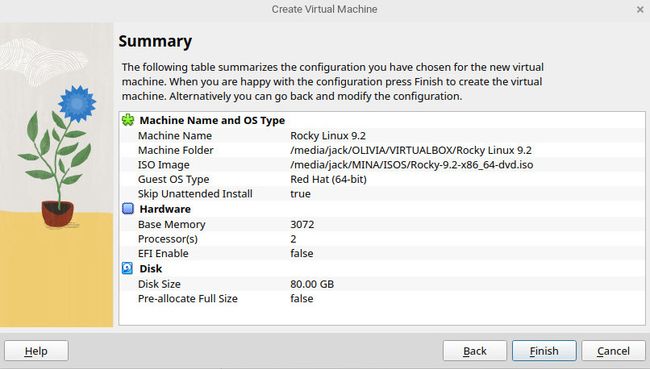
Task: Select the ISO Image label
Action: pos(163,165)
